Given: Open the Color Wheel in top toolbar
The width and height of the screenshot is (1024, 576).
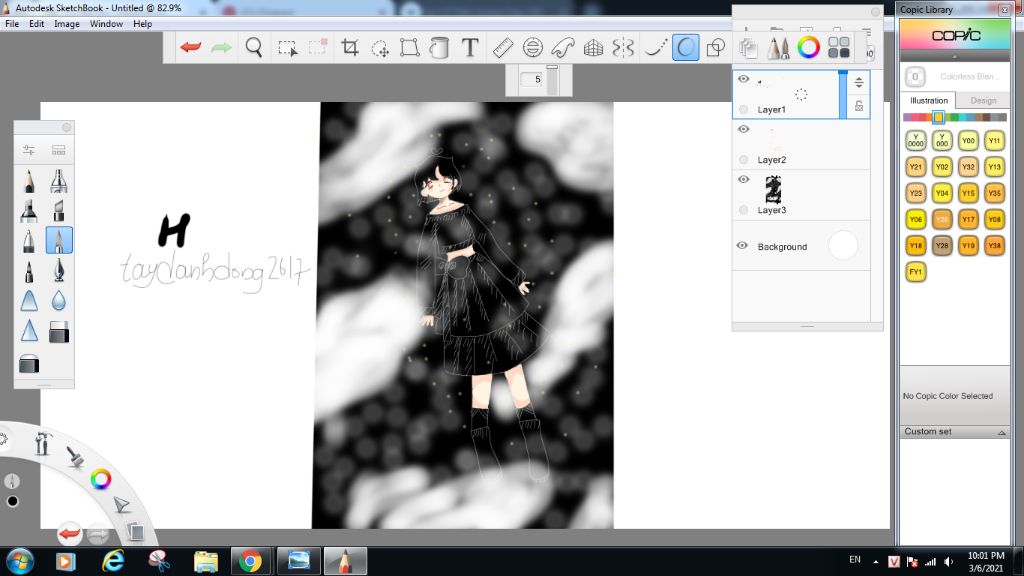Looking at the screenshot, I should tap(808, 47).
